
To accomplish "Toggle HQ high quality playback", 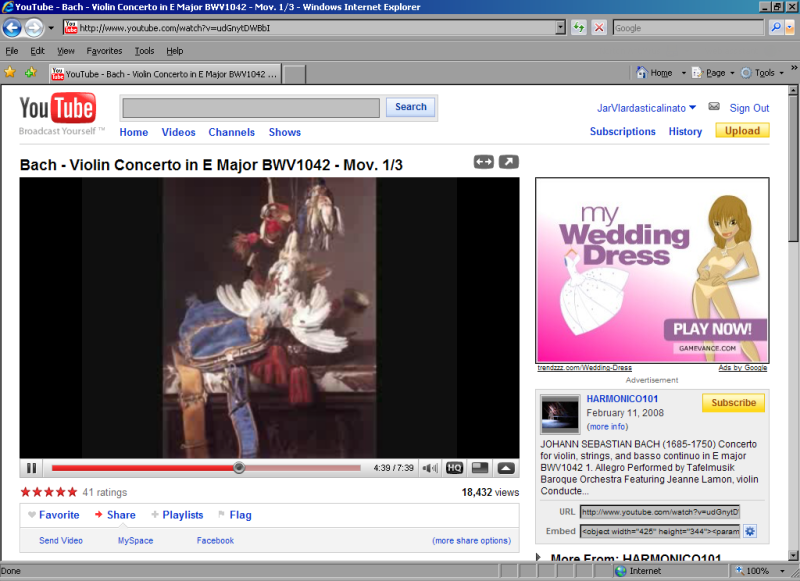I will coord(454,468).
